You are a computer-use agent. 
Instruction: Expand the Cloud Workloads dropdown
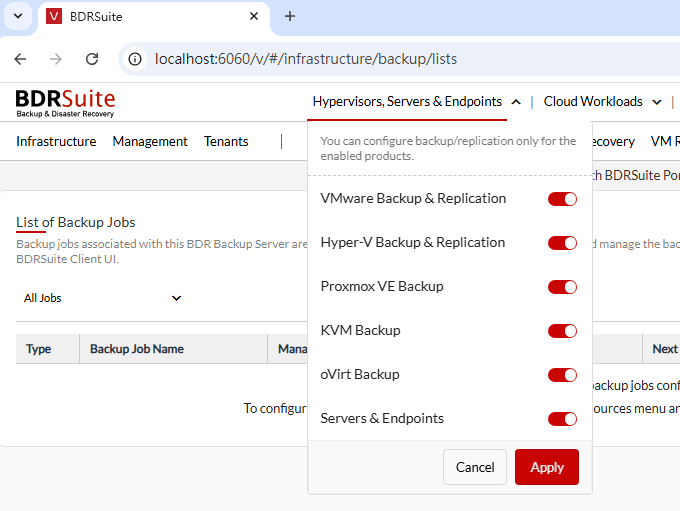pos(602,101)
